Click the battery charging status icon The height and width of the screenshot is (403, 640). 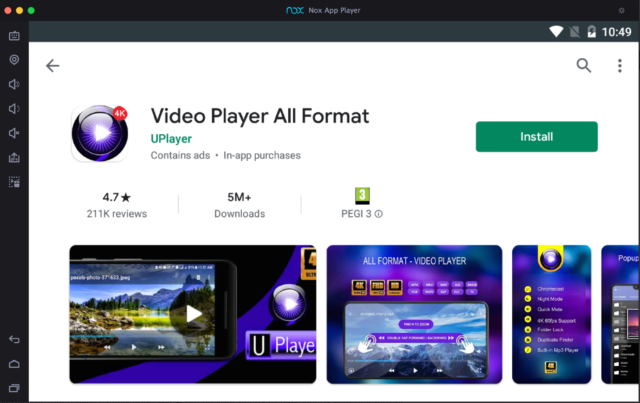click(x=591, y=31)
